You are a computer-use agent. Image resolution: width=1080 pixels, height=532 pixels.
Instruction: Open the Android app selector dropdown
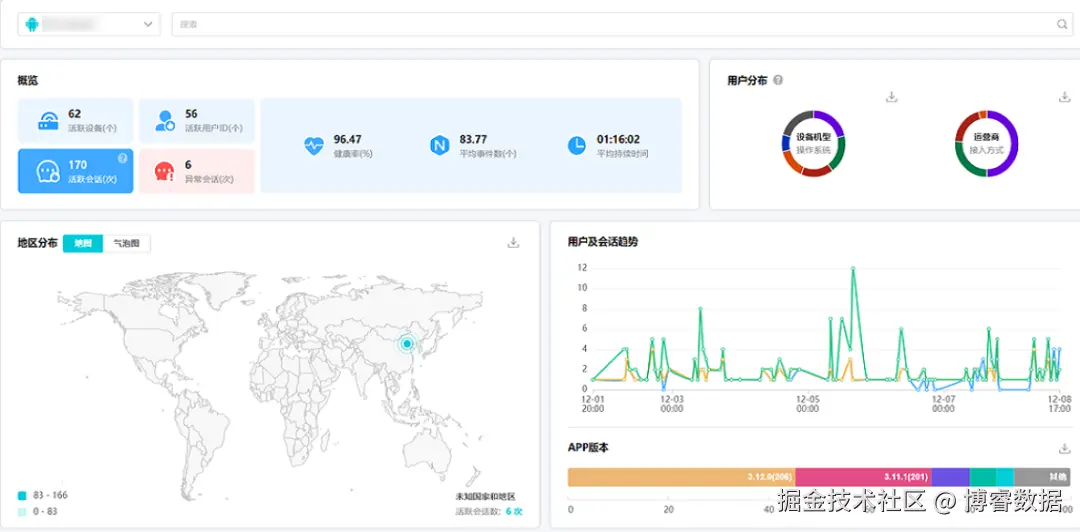pyautogui.click(x=89, y=24)
